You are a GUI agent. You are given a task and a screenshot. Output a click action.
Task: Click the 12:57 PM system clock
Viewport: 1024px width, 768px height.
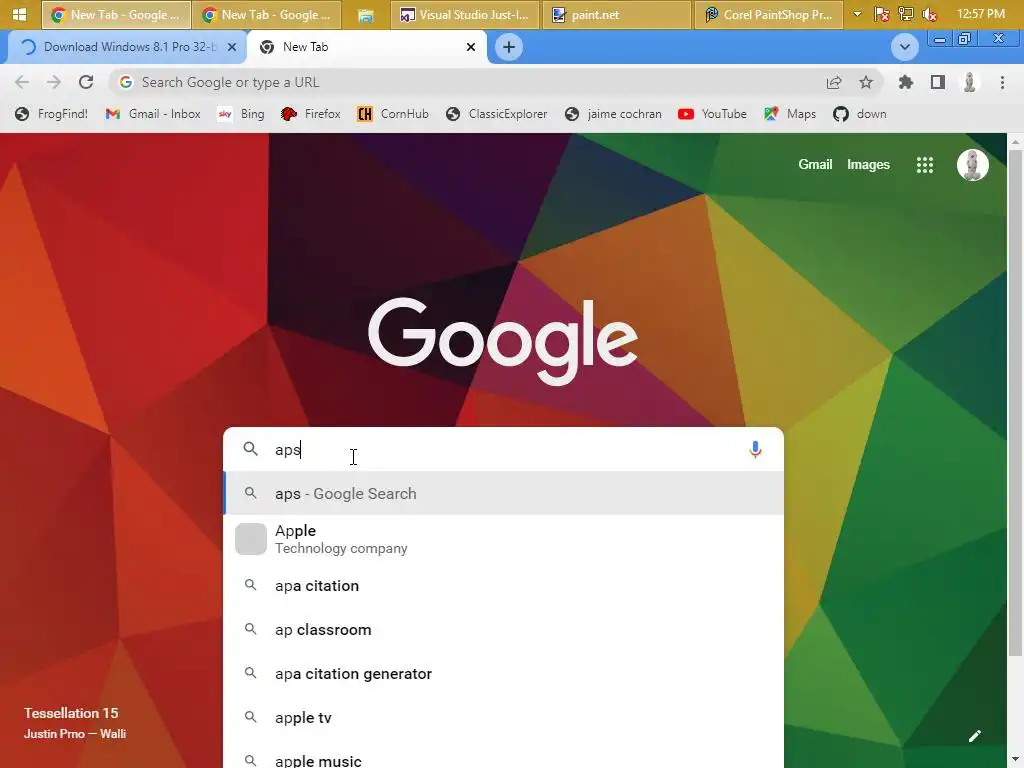tap(980, 14)
